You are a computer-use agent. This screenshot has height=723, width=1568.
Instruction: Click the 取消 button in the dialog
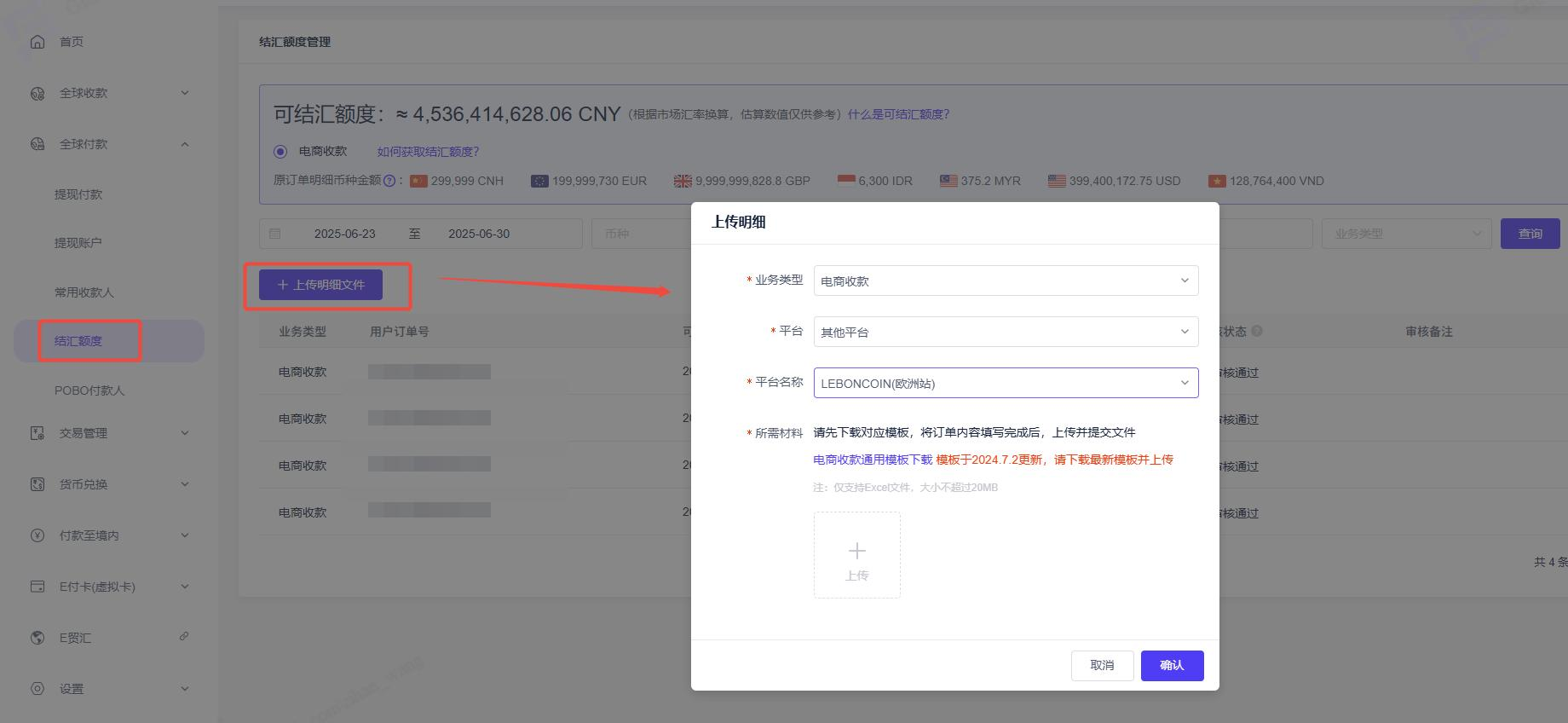click(x=1102, y=665)
